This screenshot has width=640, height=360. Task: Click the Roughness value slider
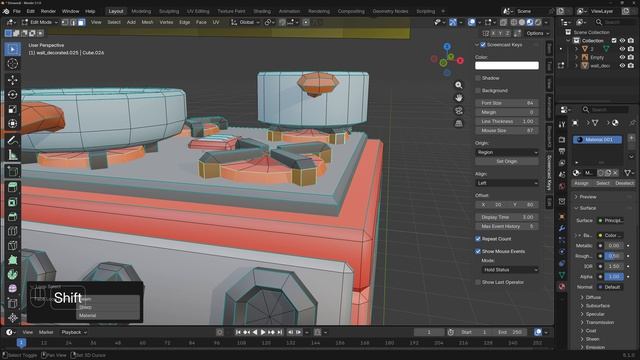(x=613, y=256)
